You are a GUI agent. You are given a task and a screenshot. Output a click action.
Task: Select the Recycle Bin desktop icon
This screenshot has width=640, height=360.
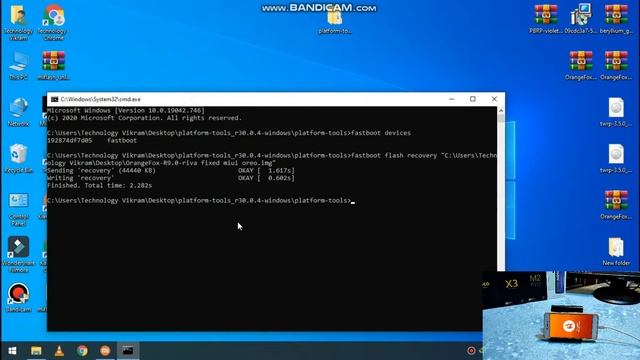[x=18, y=158]
